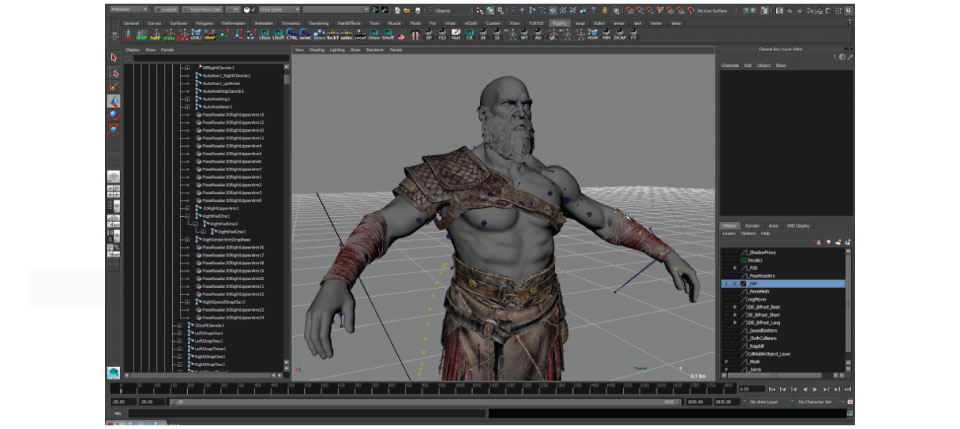Switch to the Render layer tab
Screen dimensions: 960x429
[x=752, y=226]
